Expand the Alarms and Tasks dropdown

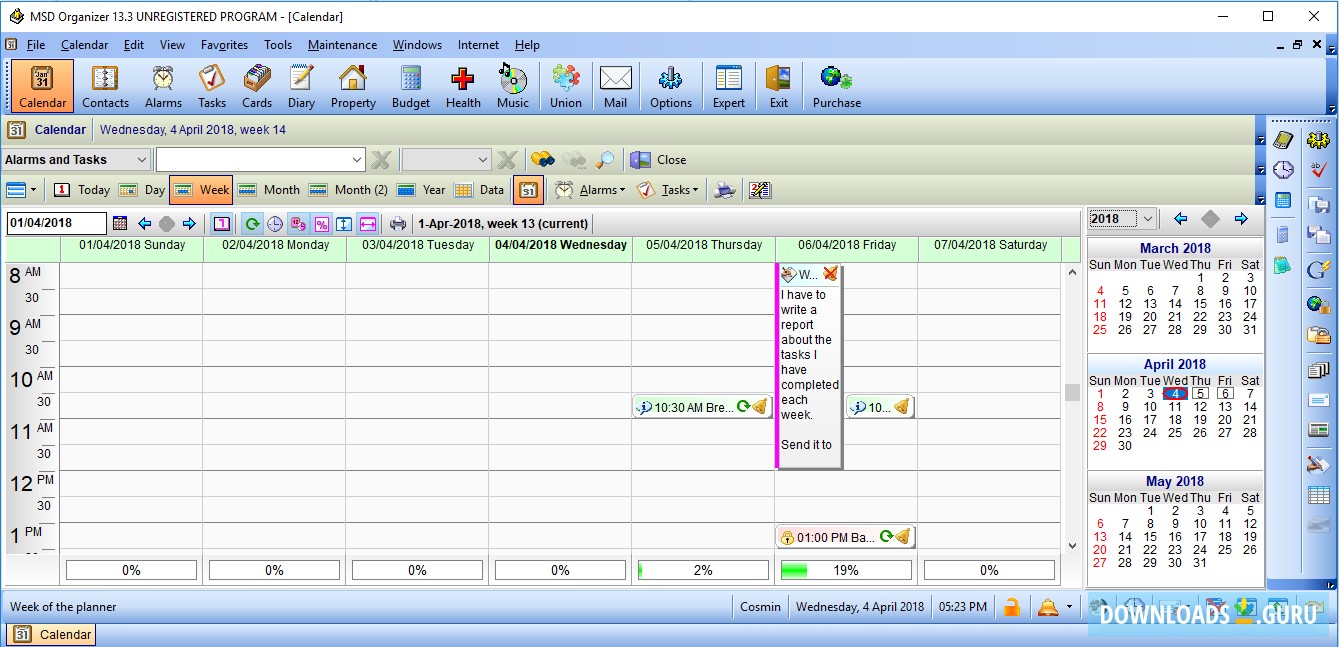point(141,160)
